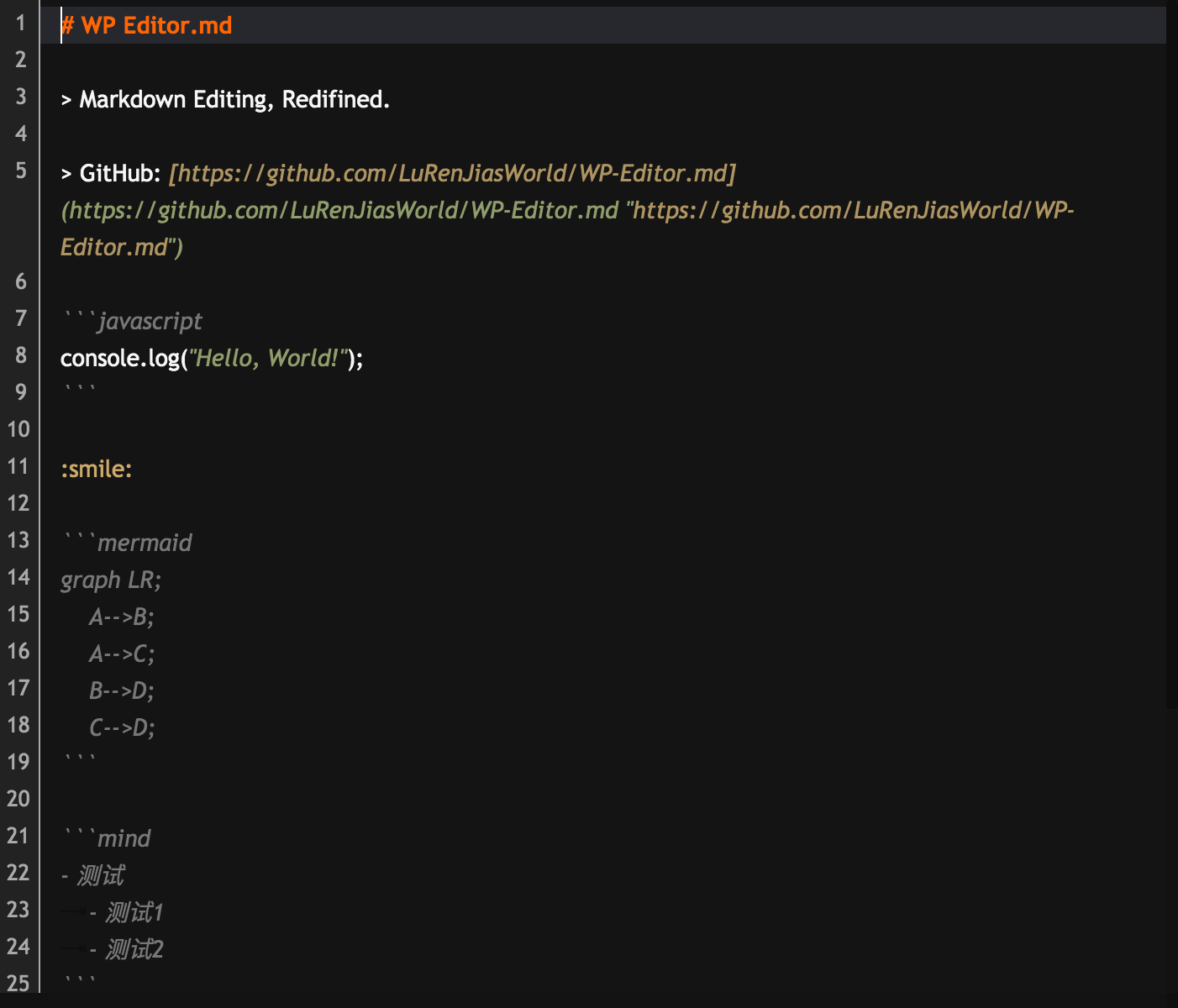Click line number 7 in the gutter
1178x1008 pixels.
pos(21,318)
